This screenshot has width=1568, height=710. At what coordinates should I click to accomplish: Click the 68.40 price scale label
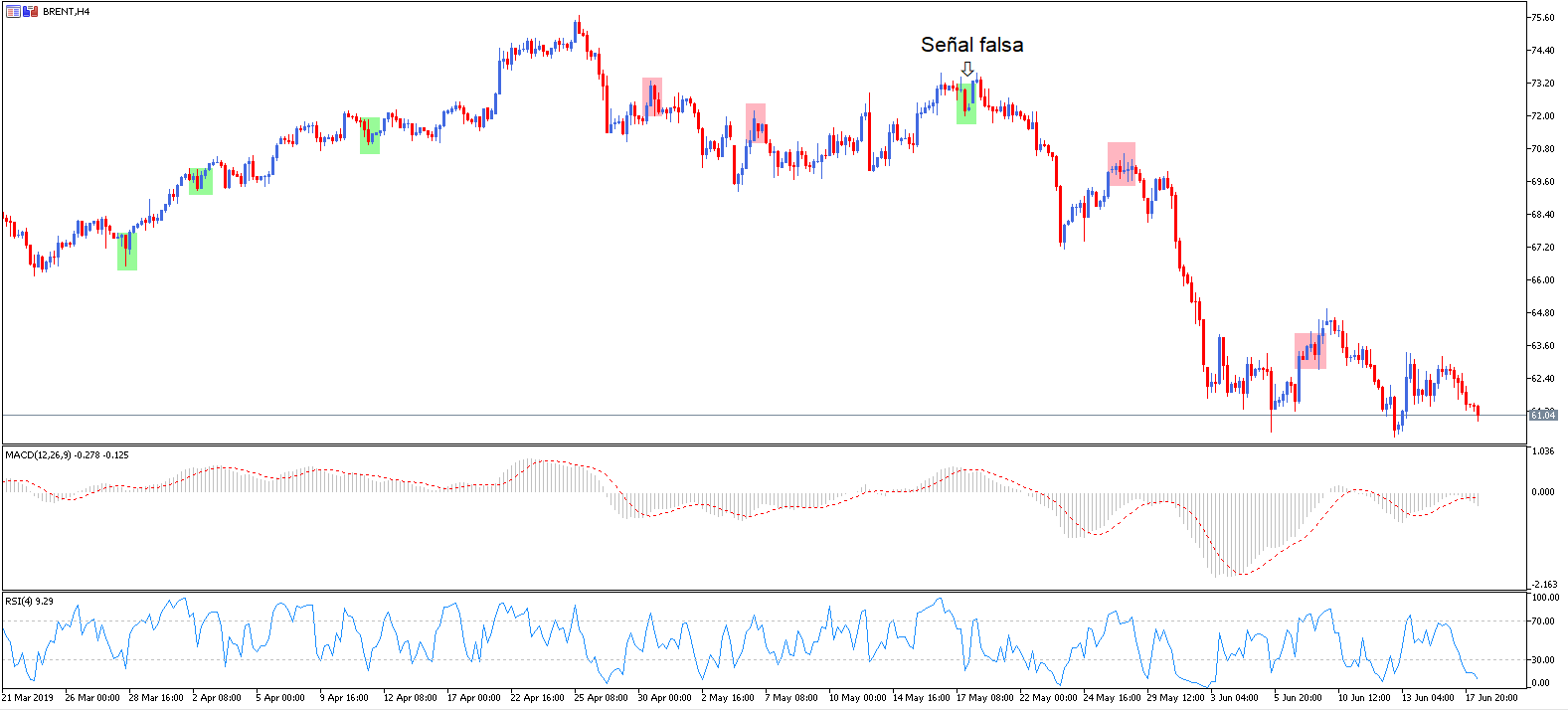pyautogui.click(x=1543, y=215)
